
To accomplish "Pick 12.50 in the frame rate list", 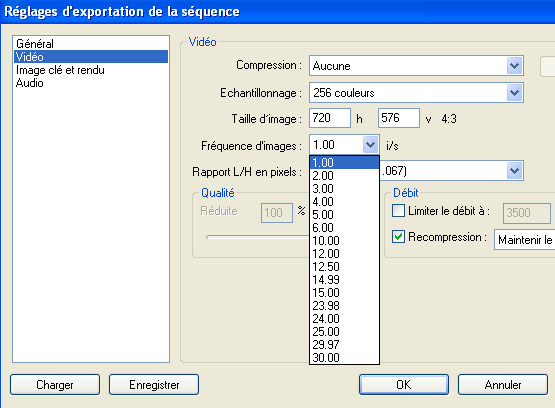I will (344, 267).
